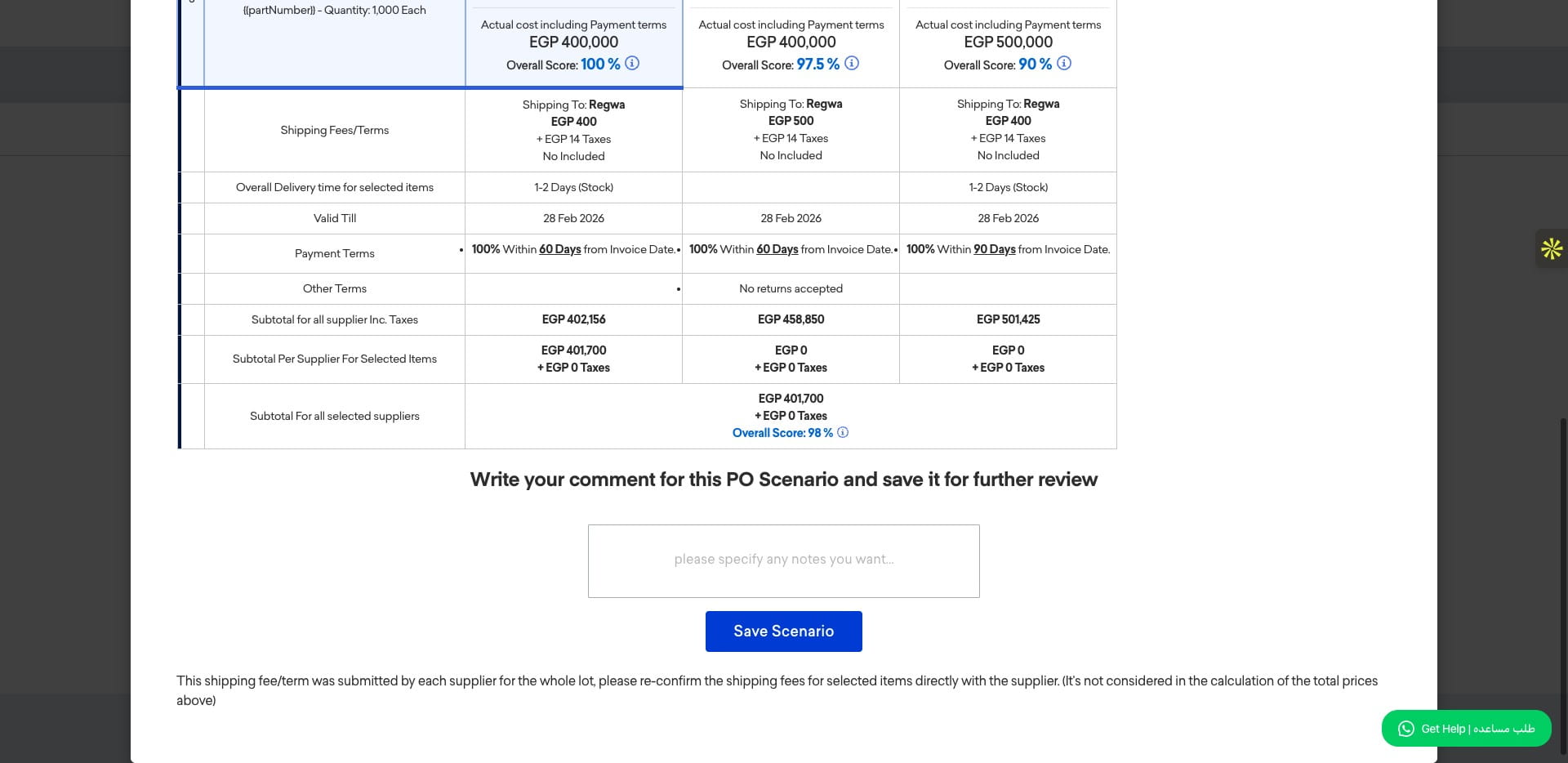Image resolution: width=1568 pixels, height=763 pixels.
Task: Click the 90 Days payment term link
Action: 994,249
